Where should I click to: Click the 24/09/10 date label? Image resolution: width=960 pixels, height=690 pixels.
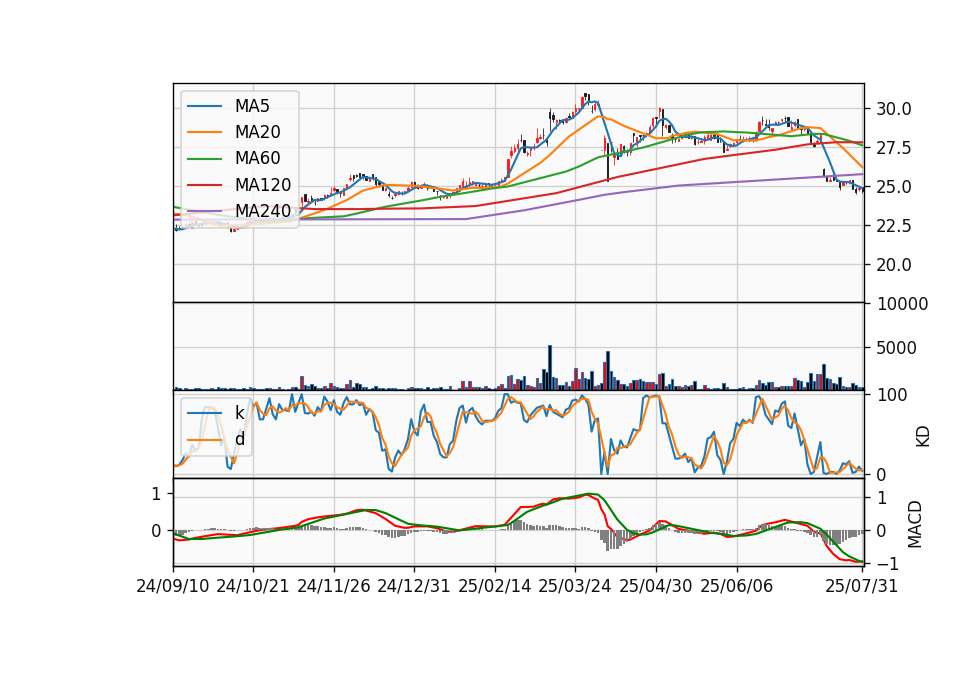[x=173, y=586]
